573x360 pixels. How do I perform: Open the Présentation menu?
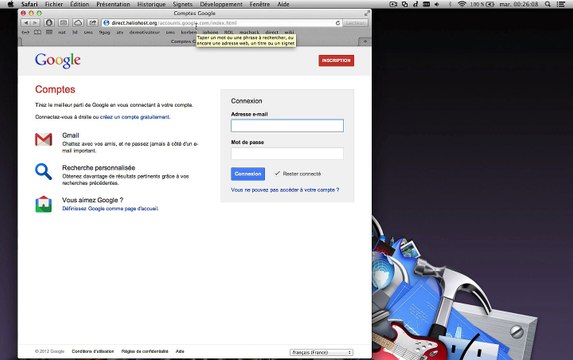[x=113, y=4]
